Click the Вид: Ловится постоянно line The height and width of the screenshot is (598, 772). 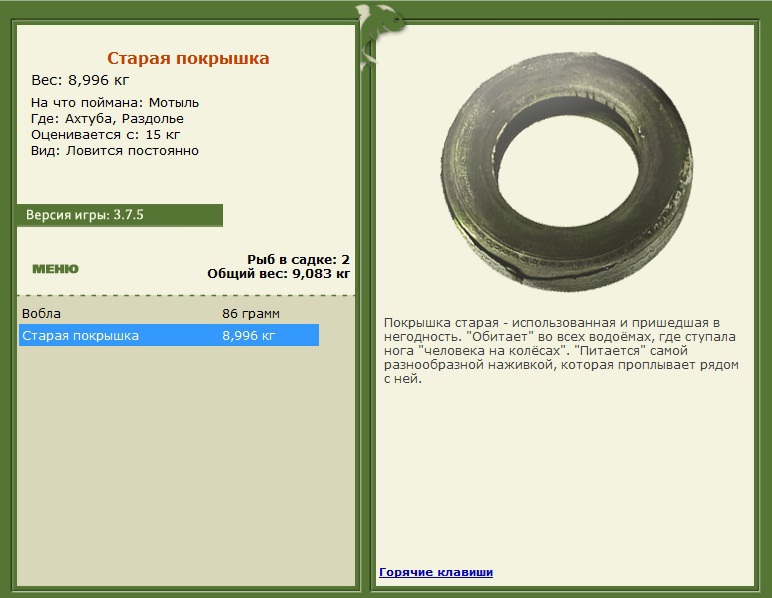tap(115, 151)
